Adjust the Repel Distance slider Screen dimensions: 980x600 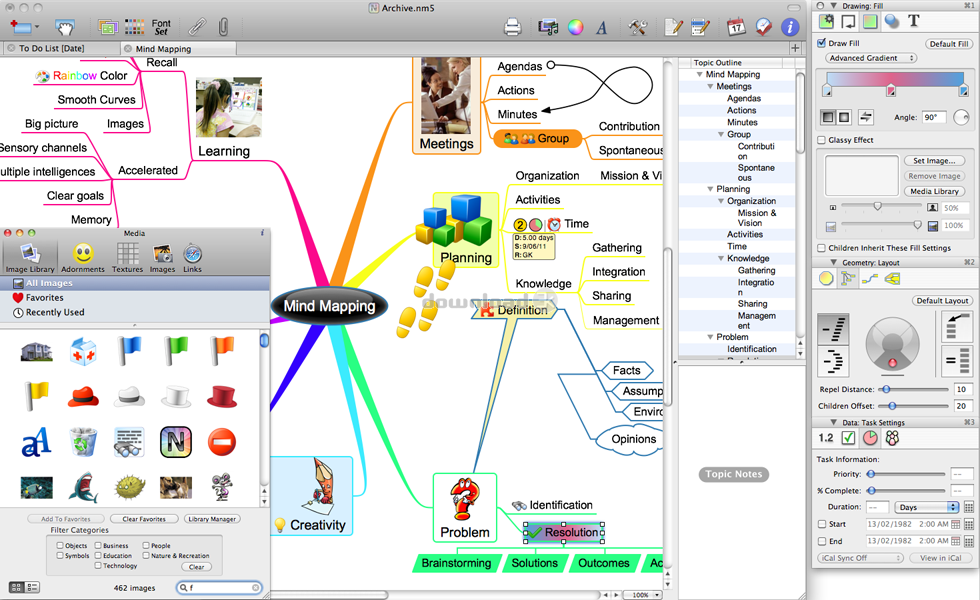[x=886, y=389]
